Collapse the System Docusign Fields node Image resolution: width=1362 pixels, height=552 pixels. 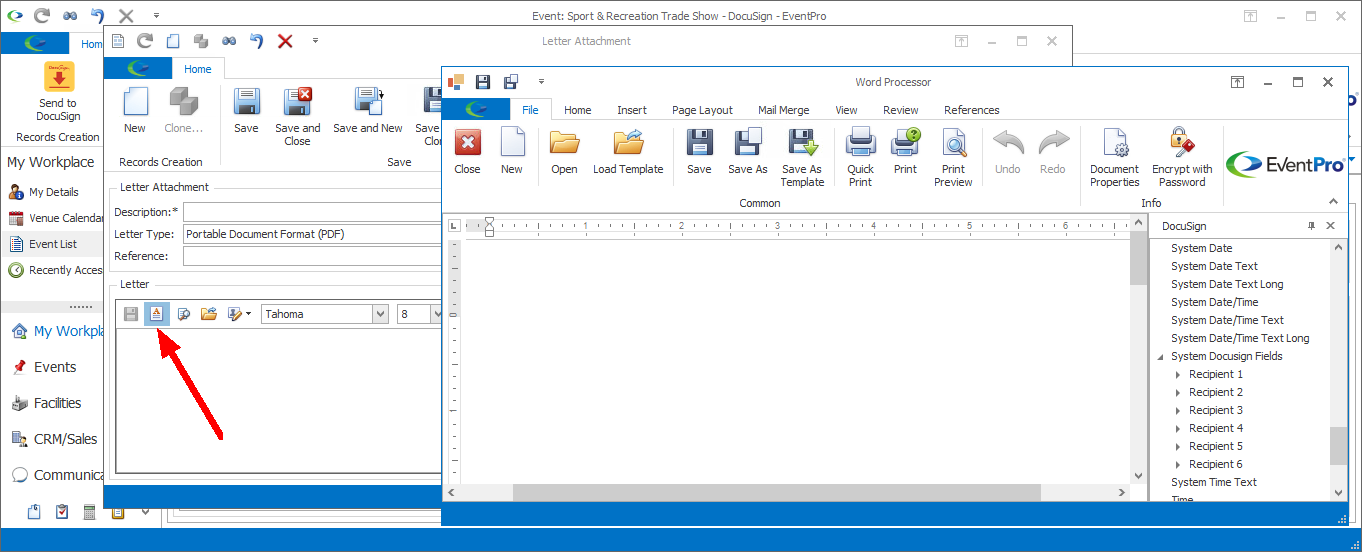1161,356
